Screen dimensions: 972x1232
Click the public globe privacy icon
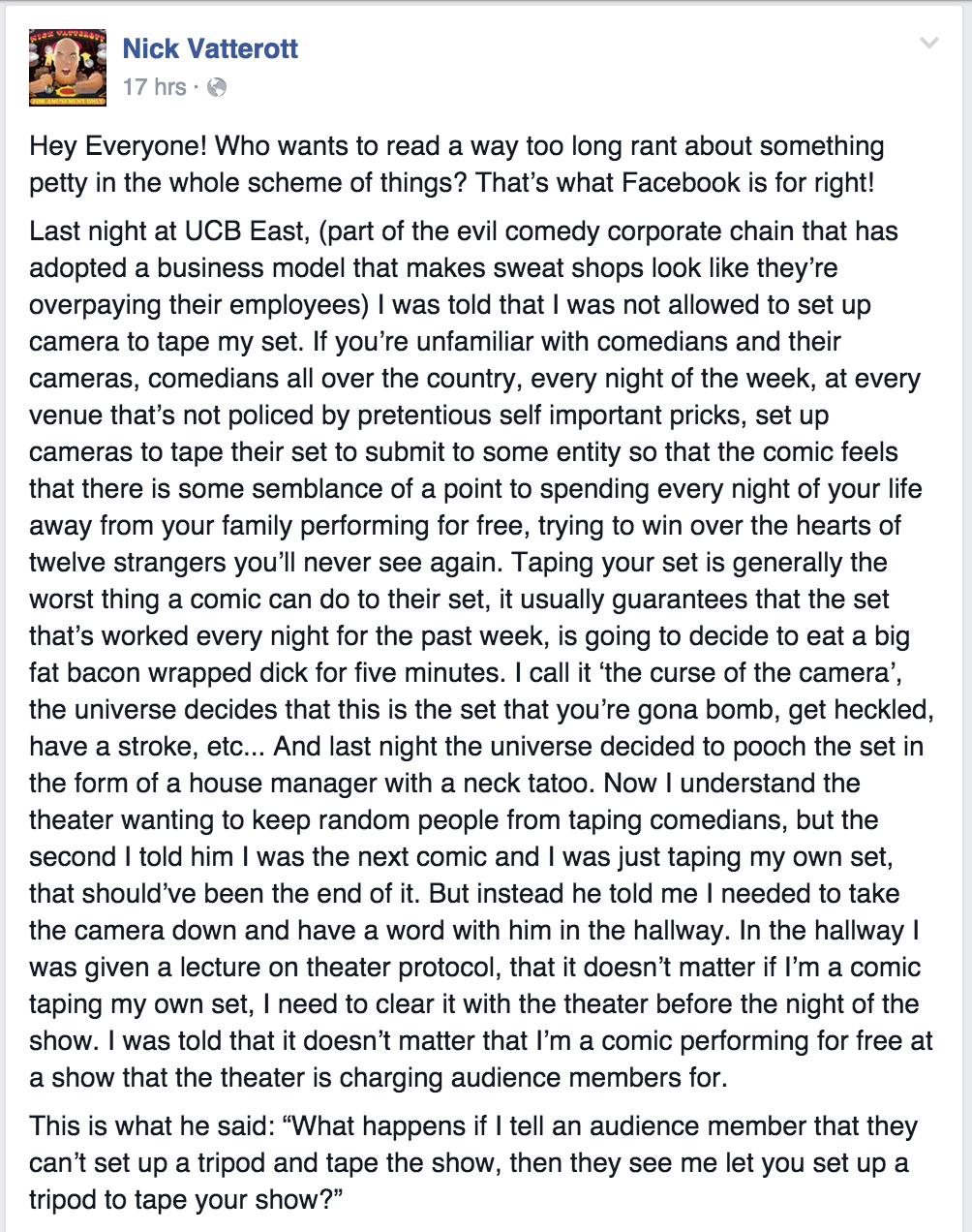pyautogui.click(x=217, y=87)
